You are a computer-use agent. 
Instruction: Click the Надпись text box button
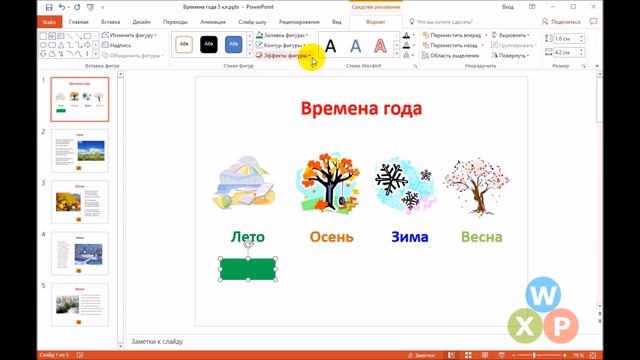pyautogui.click(x=117, y=45)
